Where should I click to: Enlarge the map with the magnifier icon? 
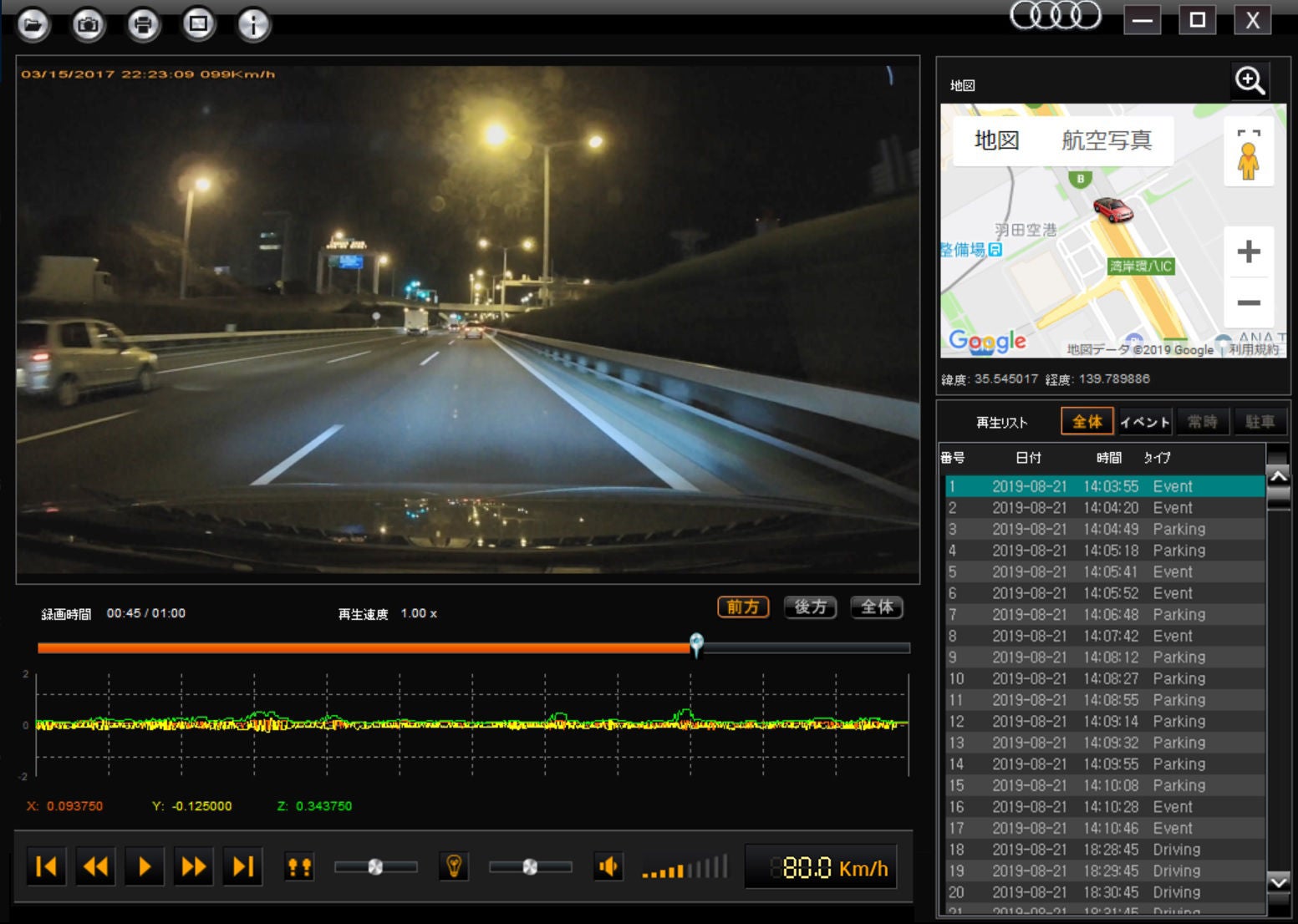click(x=1250, y=81)
